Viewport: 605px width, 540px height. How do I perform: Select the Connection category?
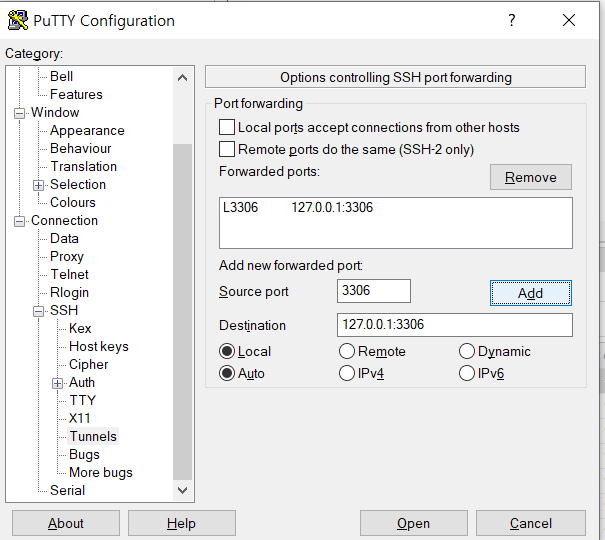(64, 220)
